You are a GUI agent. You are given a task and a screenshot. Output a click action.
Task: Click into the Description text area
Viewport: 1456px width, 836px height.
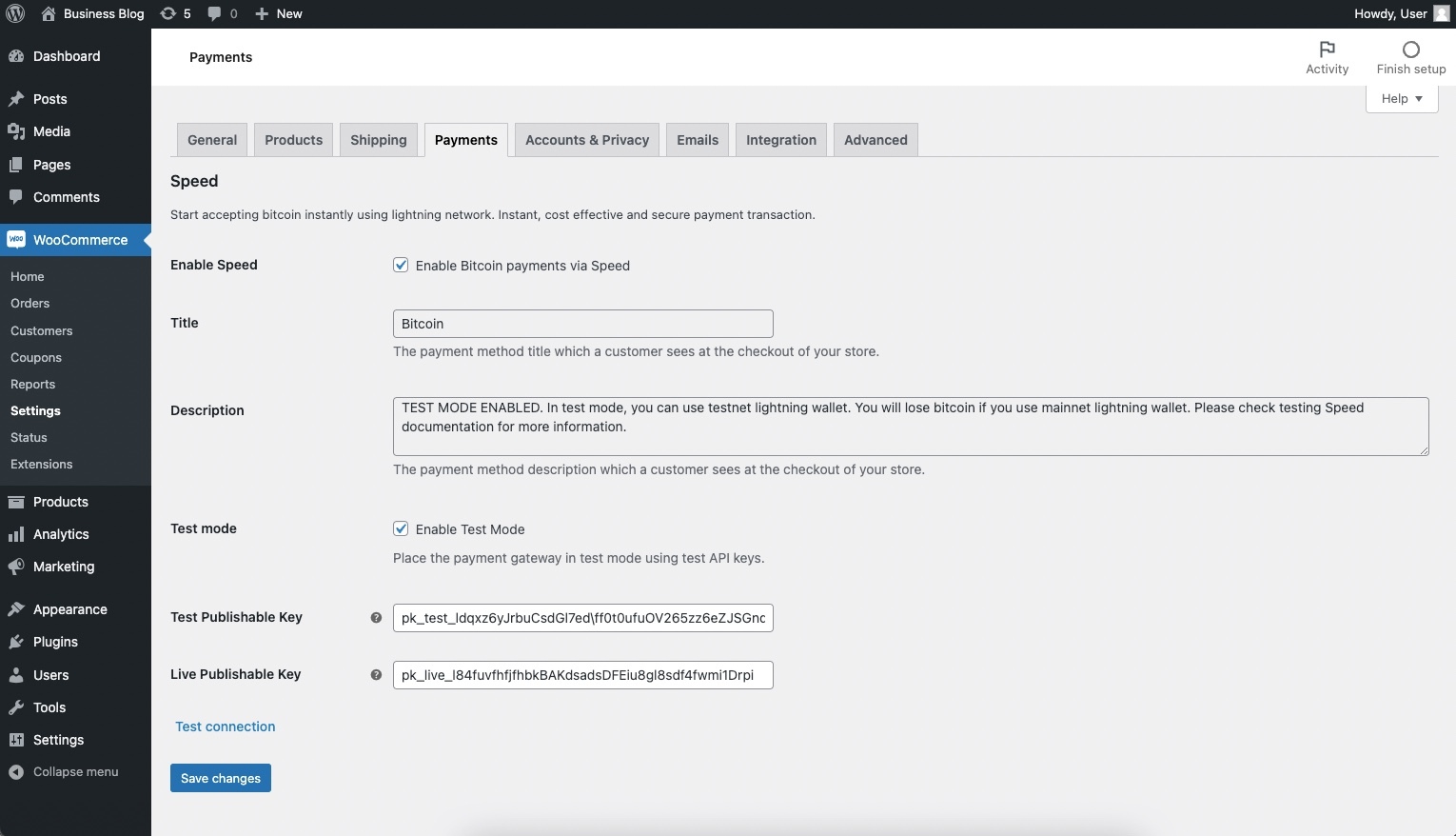pyautogui.click(x=911, y=427)
